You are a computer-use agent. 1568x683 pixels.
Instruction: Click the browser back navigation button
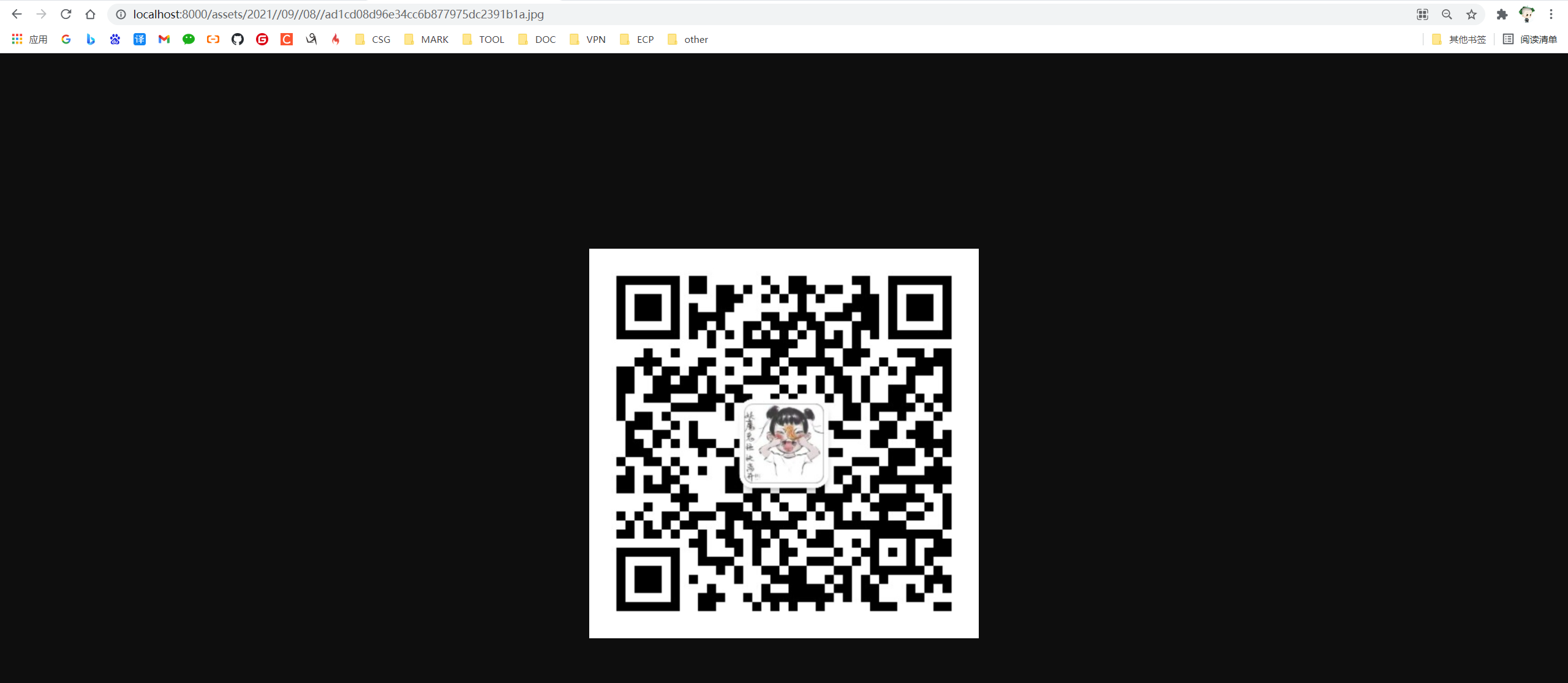pos(17,14)
